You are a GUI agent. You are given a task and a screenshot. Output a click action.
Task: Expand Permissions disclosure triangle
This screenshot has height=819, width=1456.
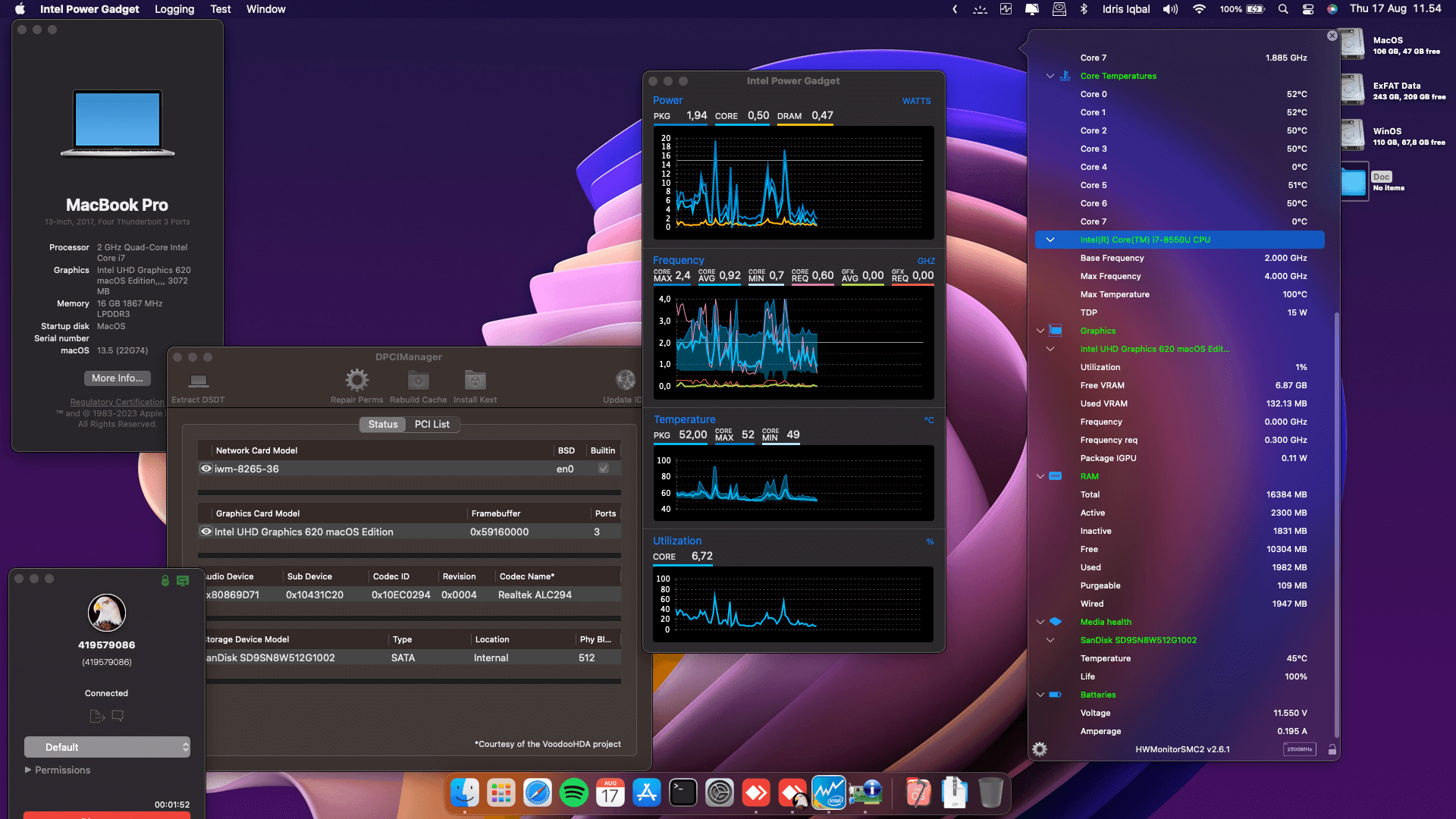click(x=28, y=770)
